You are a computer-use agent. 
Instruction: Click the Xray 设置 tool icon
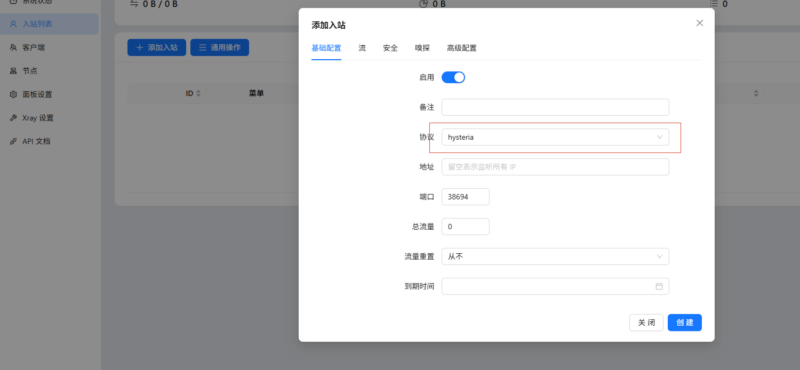point(13,118)
